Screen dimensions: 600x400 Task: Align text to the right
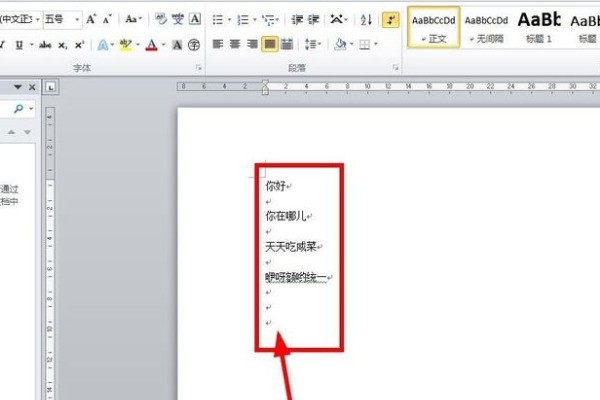click(252, 44)
